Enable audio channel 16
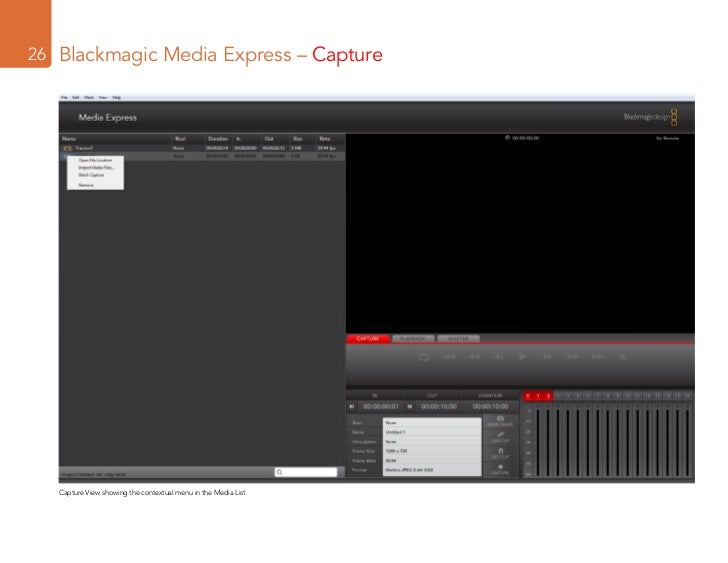This screenshot has height=563, width=728. pos(688,396)
